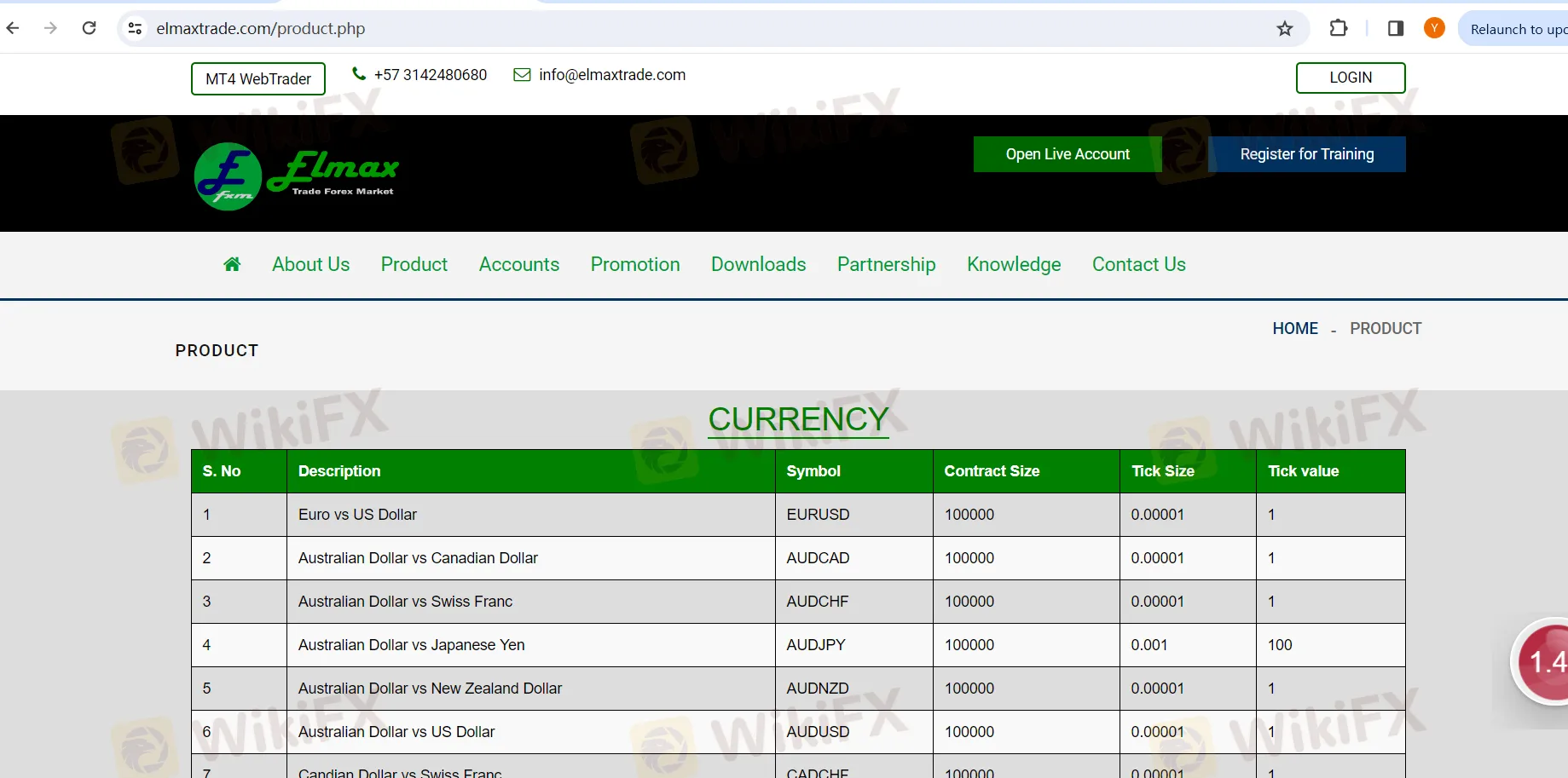Select Knowledge in the navigation bar
The width and height of the screenshot is (1568, 778).
tap(1014, 264)
